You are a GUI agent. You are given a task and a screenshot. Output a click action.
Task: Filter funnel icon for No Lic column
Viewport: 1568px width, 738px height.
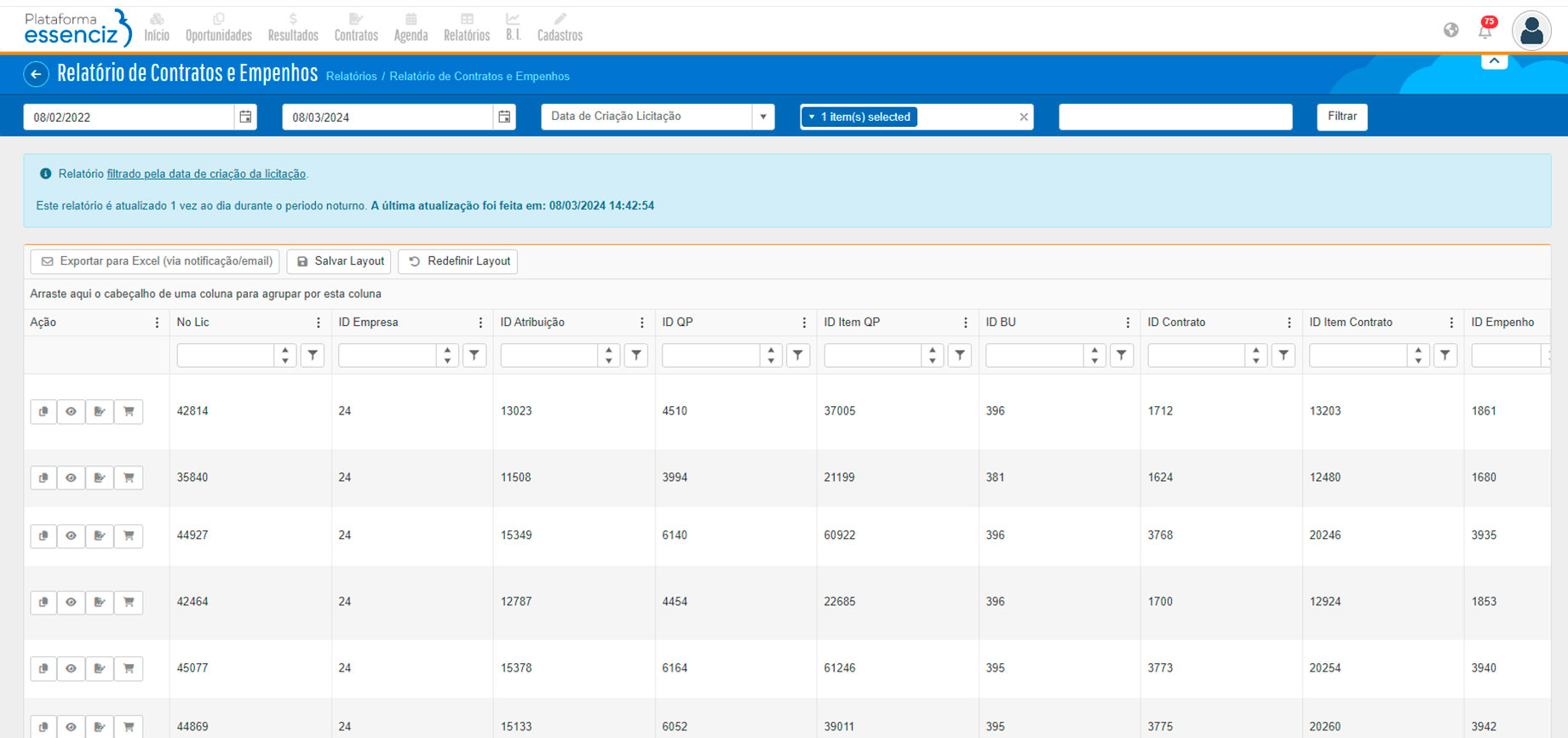click(313, 355)
